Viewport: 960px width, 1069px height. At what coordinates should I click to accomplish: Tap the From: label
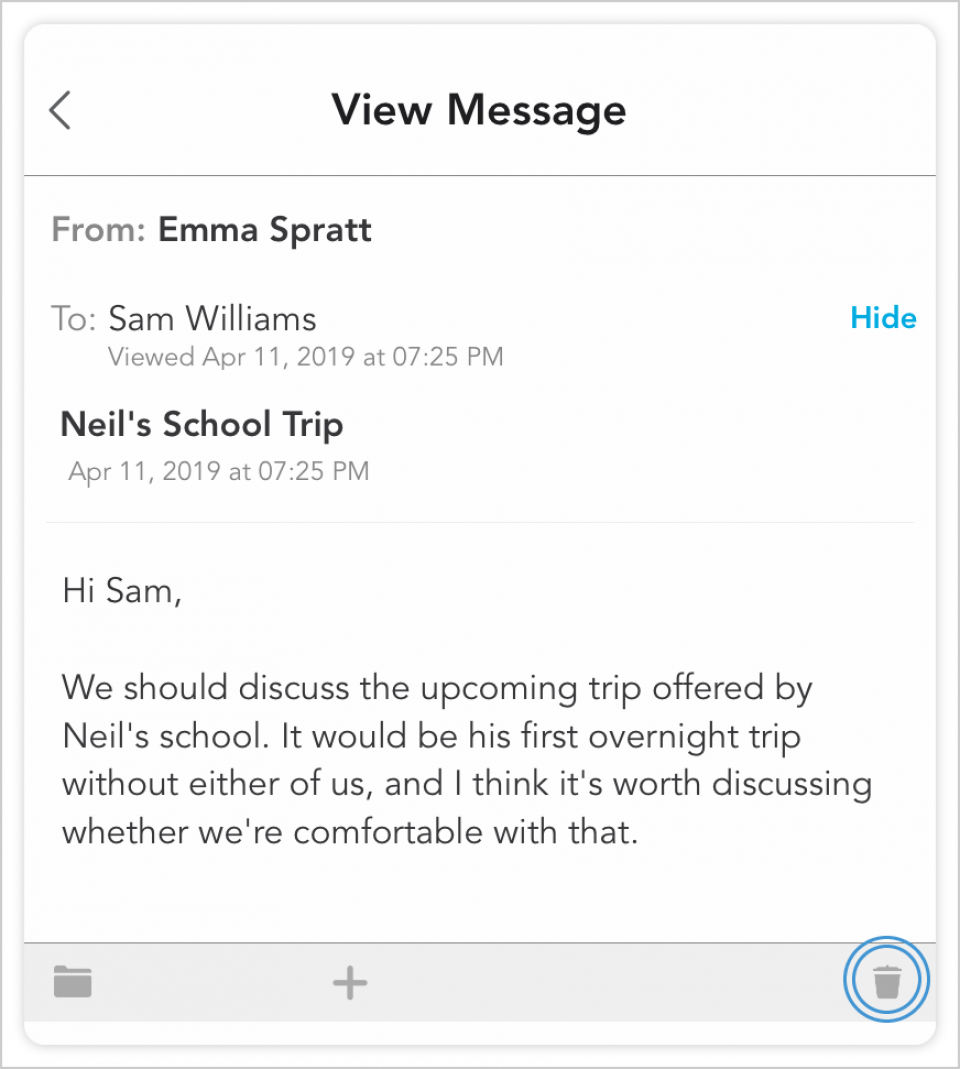click(x=99, y=230)
